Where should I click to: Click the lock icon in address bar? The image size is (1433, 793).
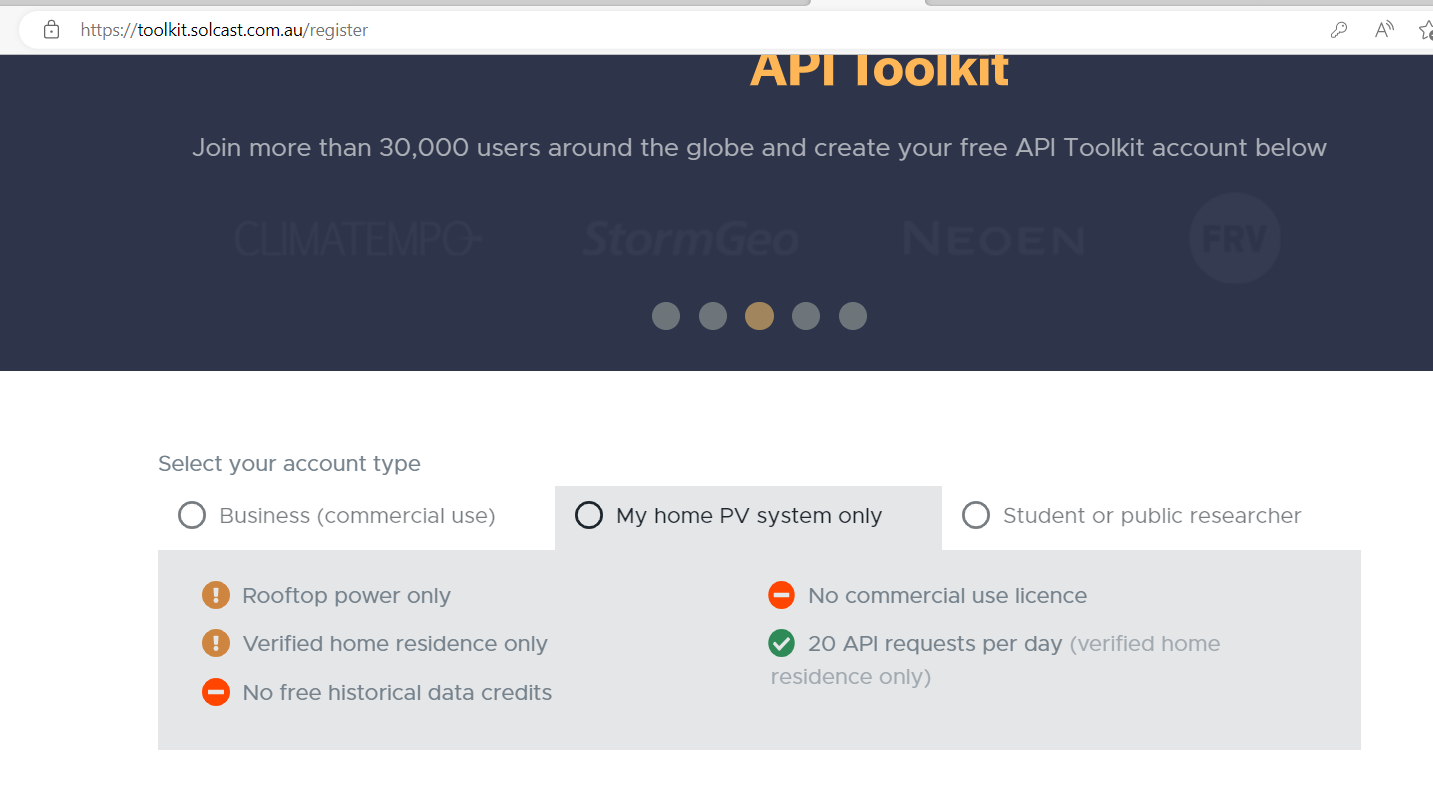52,30
